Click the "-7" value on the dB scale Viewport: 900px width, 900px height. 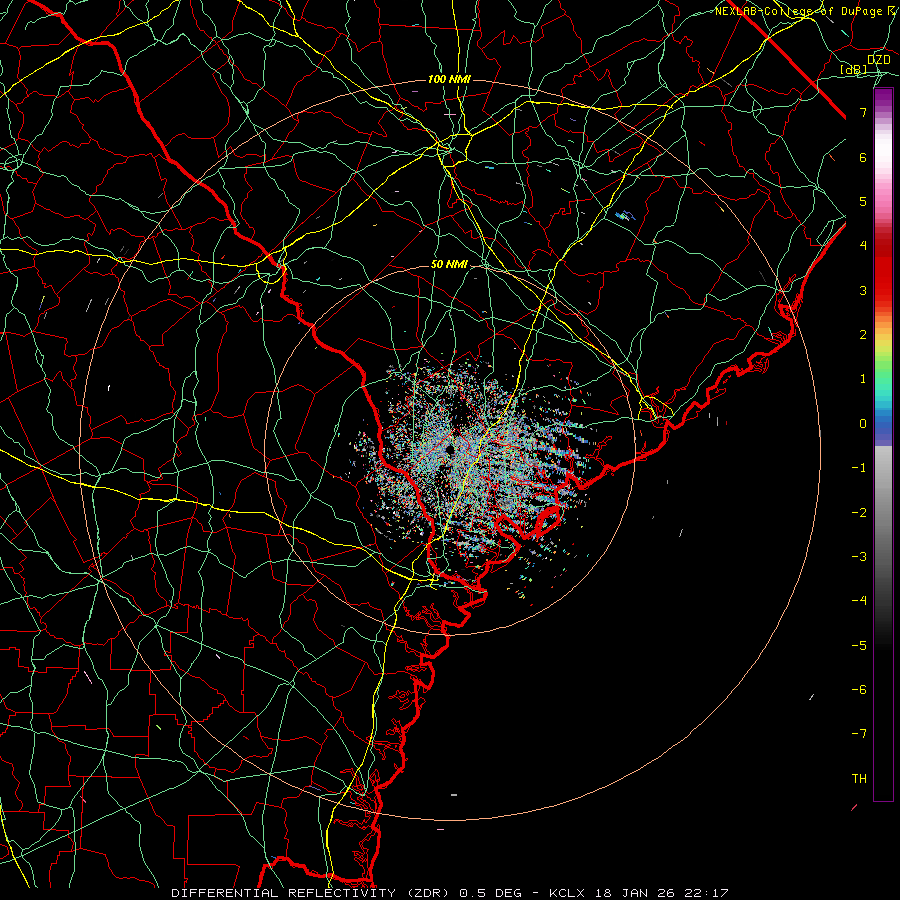pyautogui.click(x=859, y=734)
